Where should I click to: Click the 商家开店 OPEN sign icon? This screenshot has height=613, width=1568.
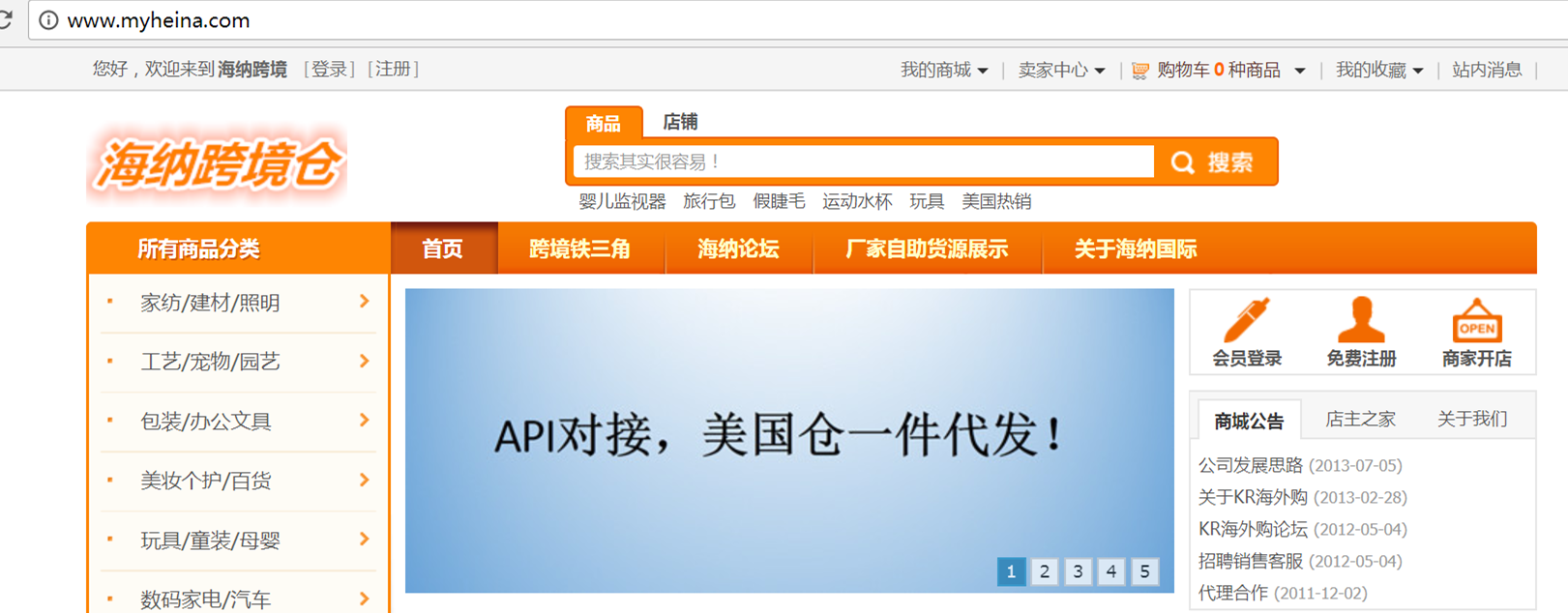coord(1476,320)
